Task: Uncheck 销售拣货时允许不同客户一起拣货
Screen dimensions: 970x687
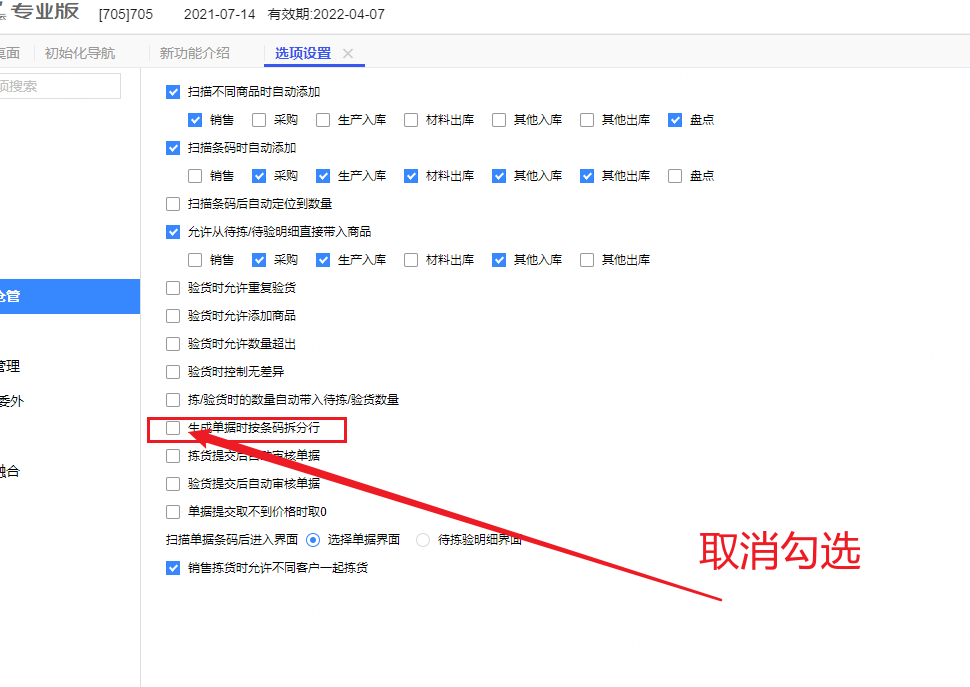Action: click(173, 568)
